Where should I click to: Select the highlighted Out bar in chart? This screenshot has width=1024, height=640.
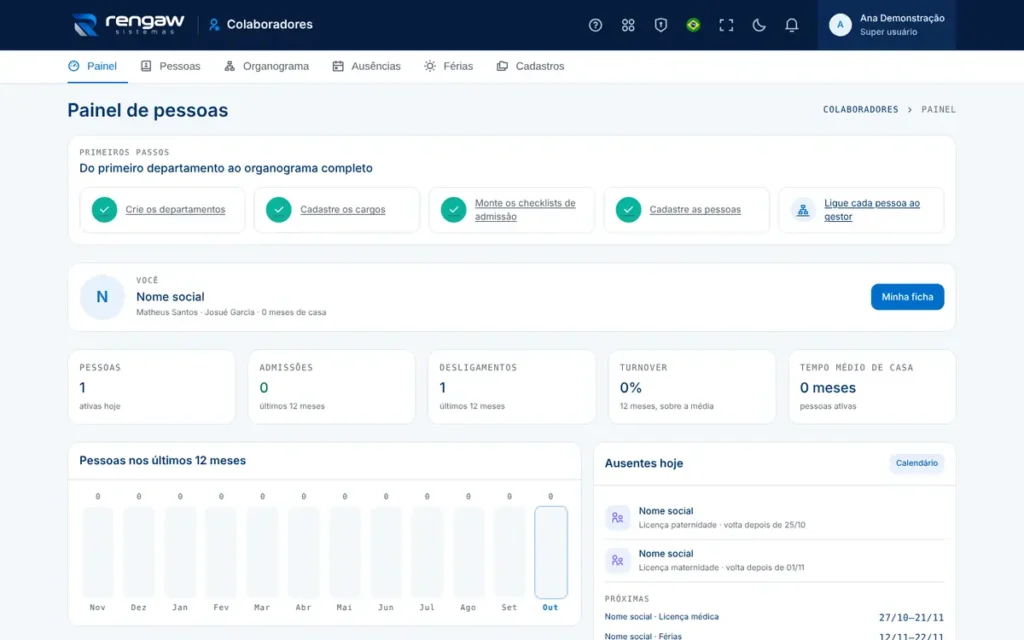(551, 552)
